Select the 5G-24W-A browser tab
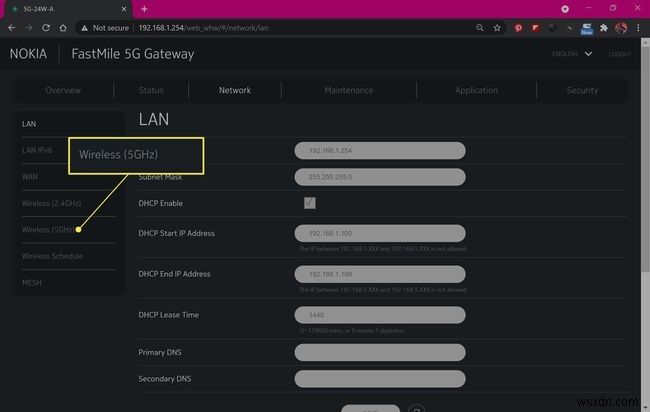The width and height of the screenshot is (650, 412). [x=68, y=9]
